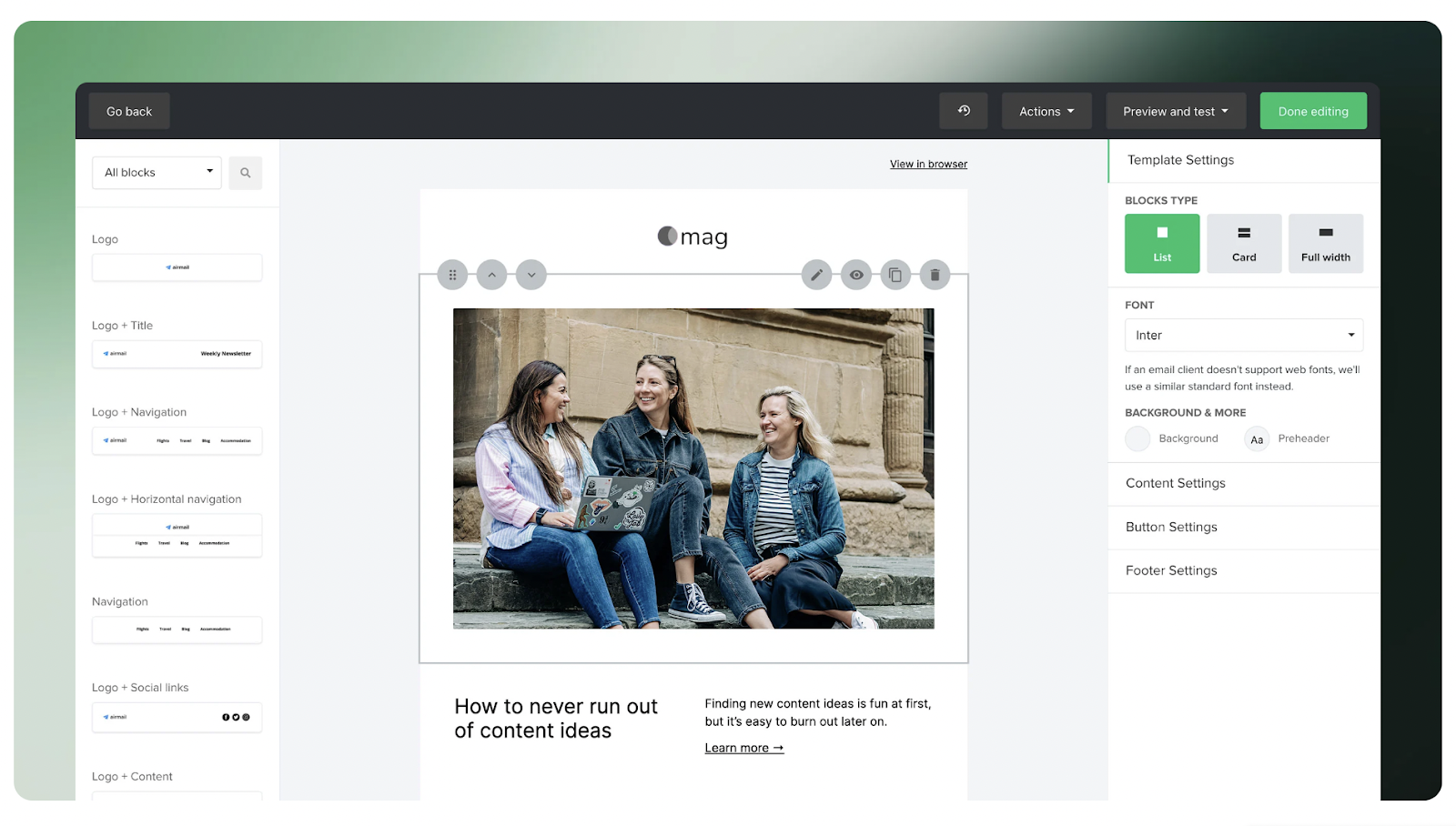Select the Logo + Horizontal navigation block thumbnail

(x=177, y=536)
